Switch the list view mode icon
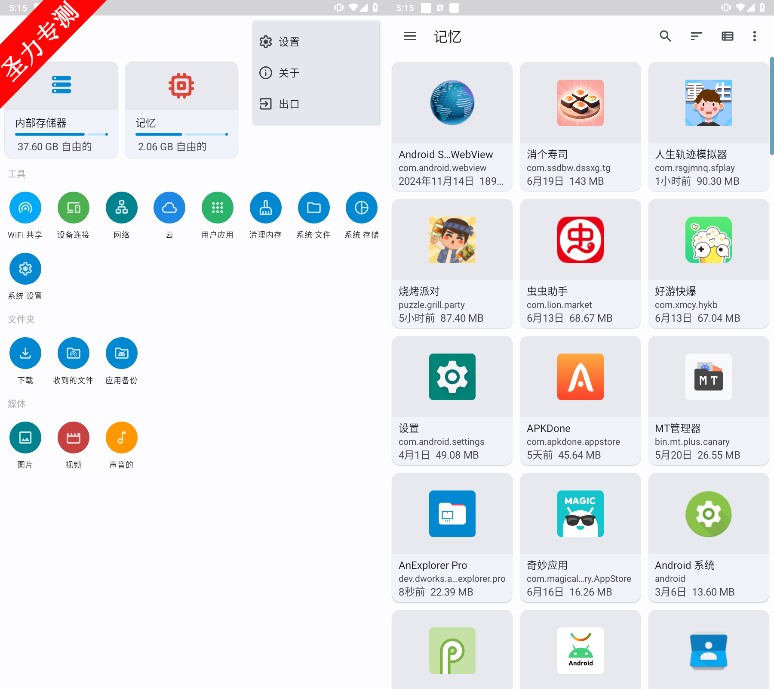 (727, 36)
